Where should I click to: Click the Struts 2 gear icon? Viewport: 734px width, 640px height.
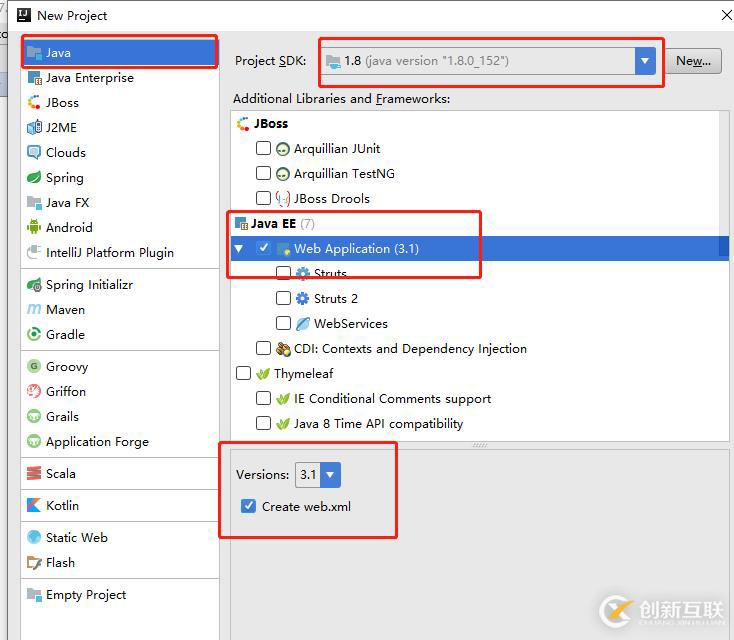pyautogui.click(x=303, y=298)
